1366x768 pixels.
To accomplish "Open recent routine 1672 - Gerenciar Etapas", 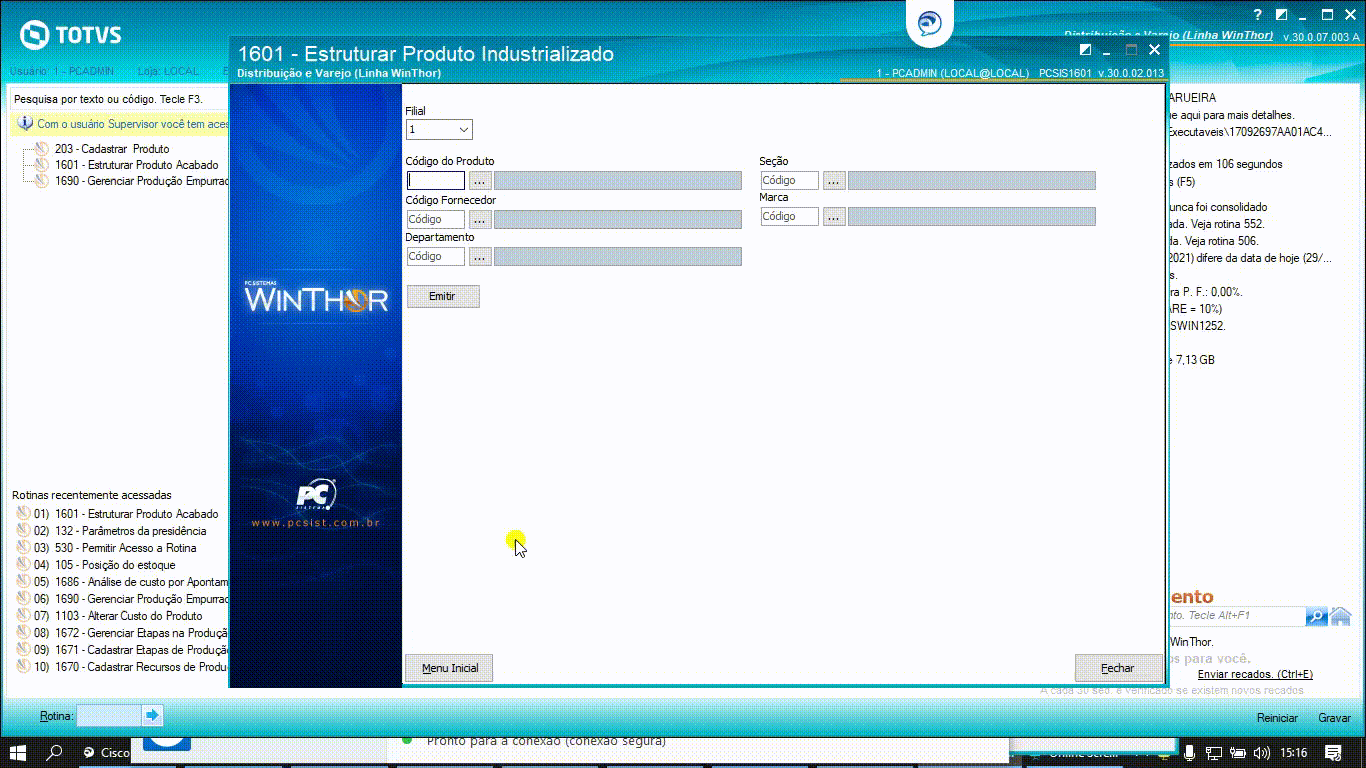I will 131,633.
